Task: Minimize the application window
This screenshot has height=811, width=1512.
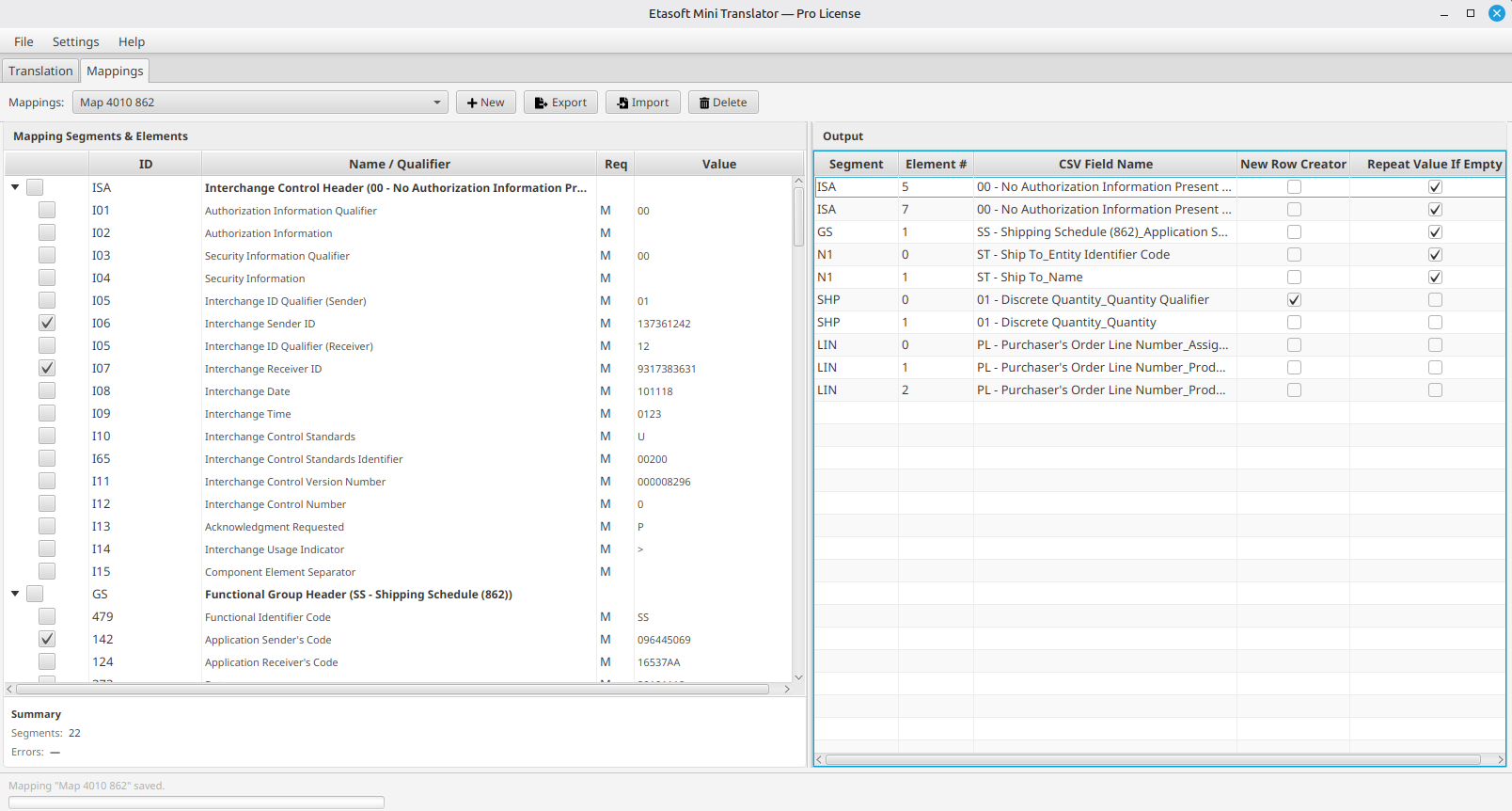Action: 1444,14
